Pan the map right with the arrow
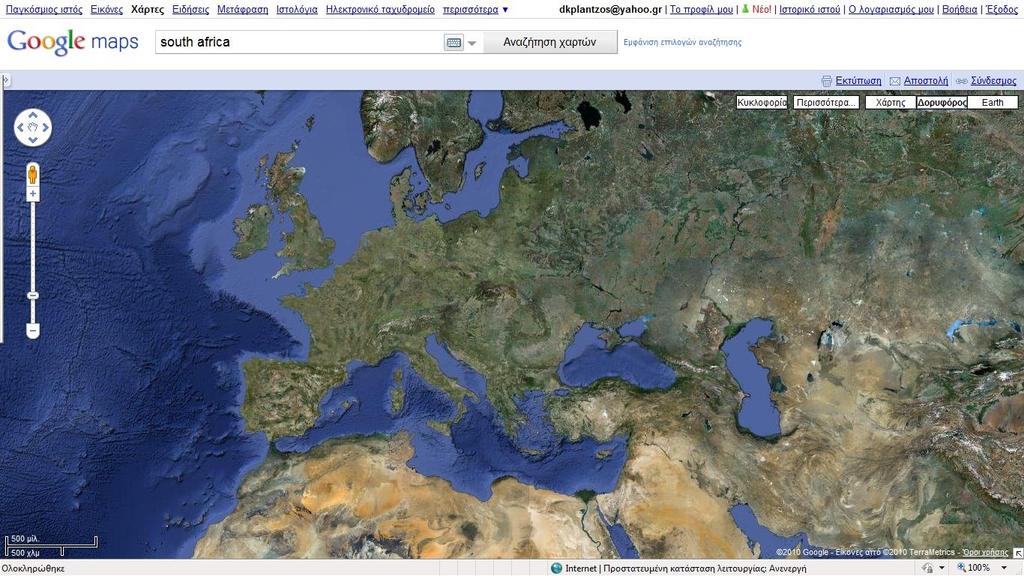 45,127
